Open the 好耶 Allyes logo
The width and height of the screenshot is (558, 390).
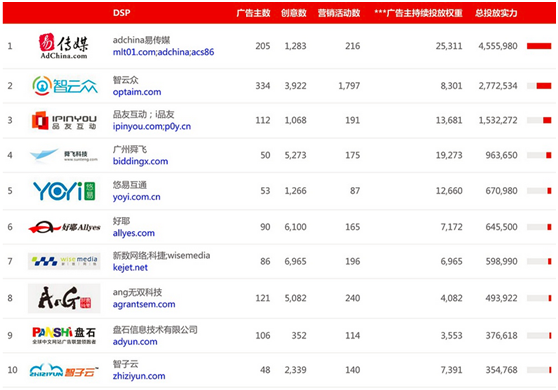point(64,227)
